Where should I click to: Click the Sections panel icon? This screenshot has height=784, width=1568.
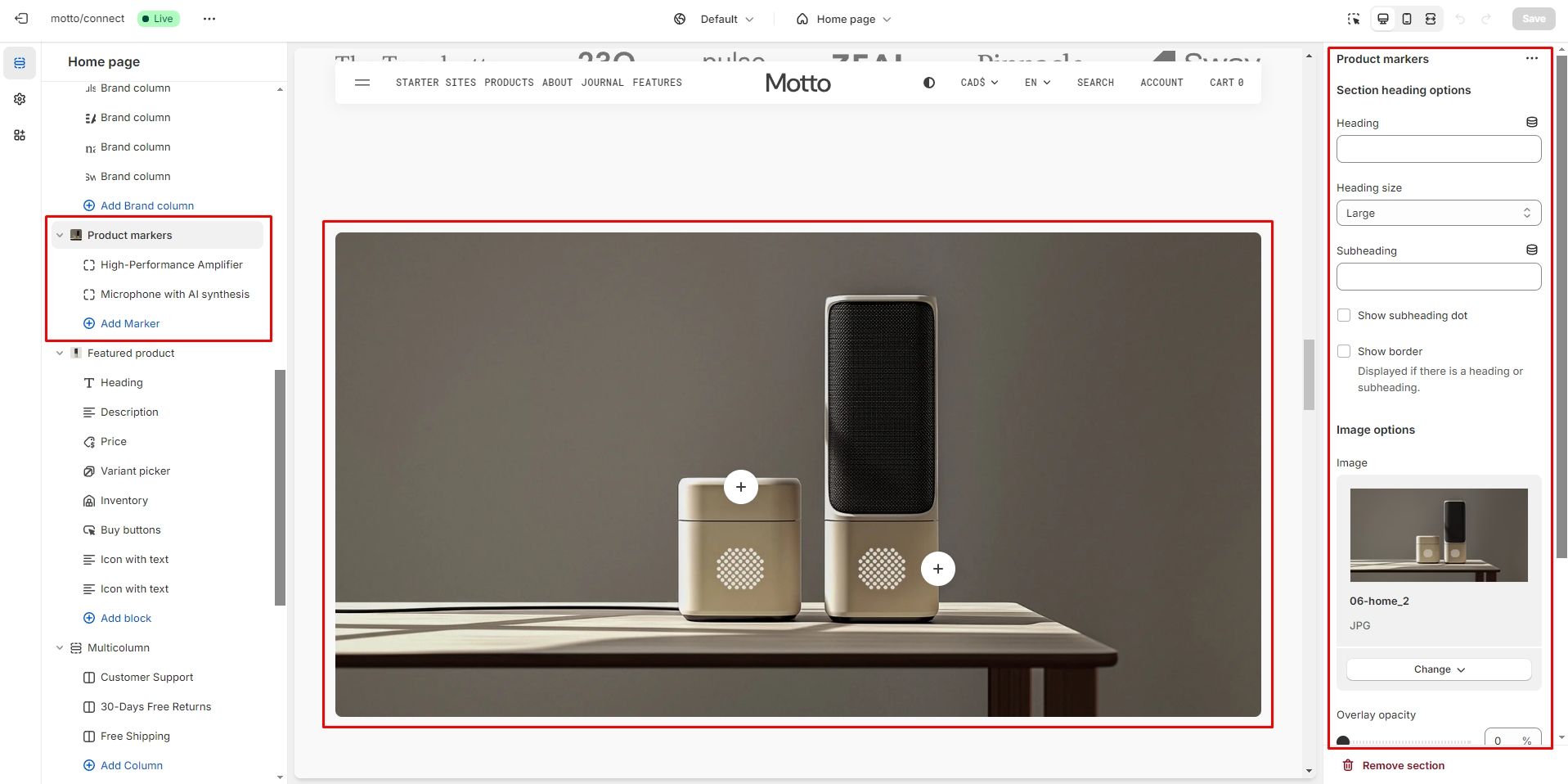tap(20, 63)
